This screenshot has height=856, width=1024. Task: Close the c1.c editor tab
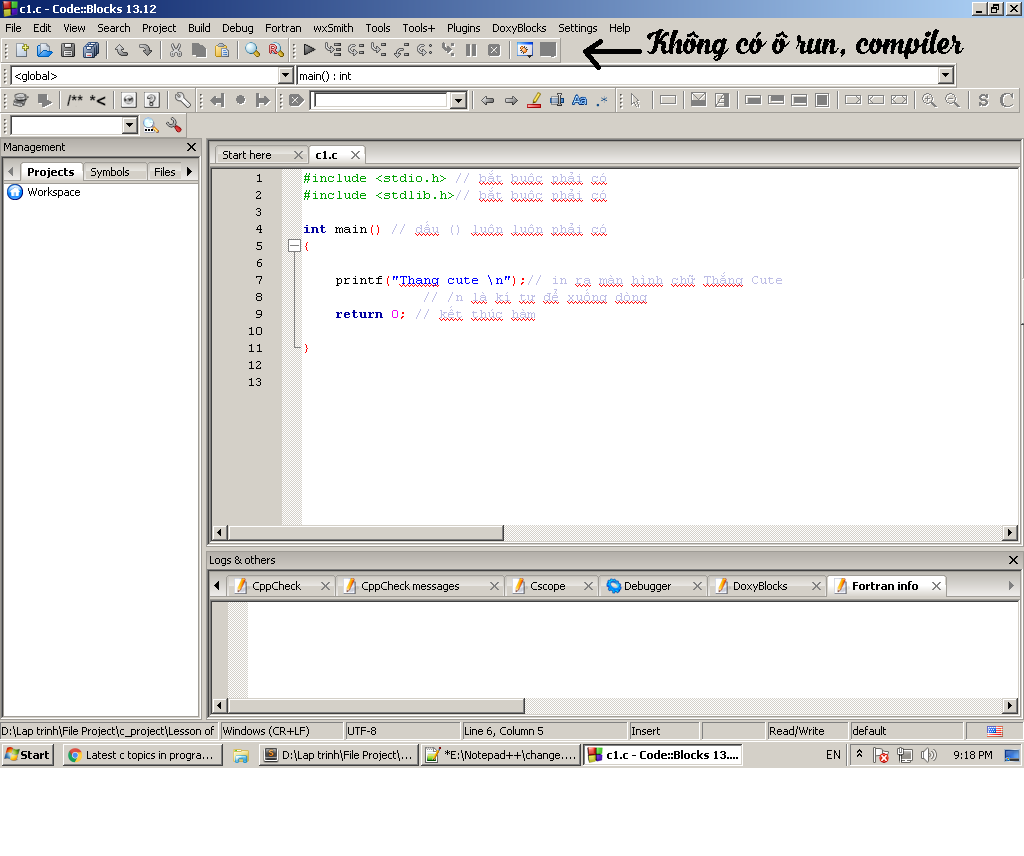[355, 155]
